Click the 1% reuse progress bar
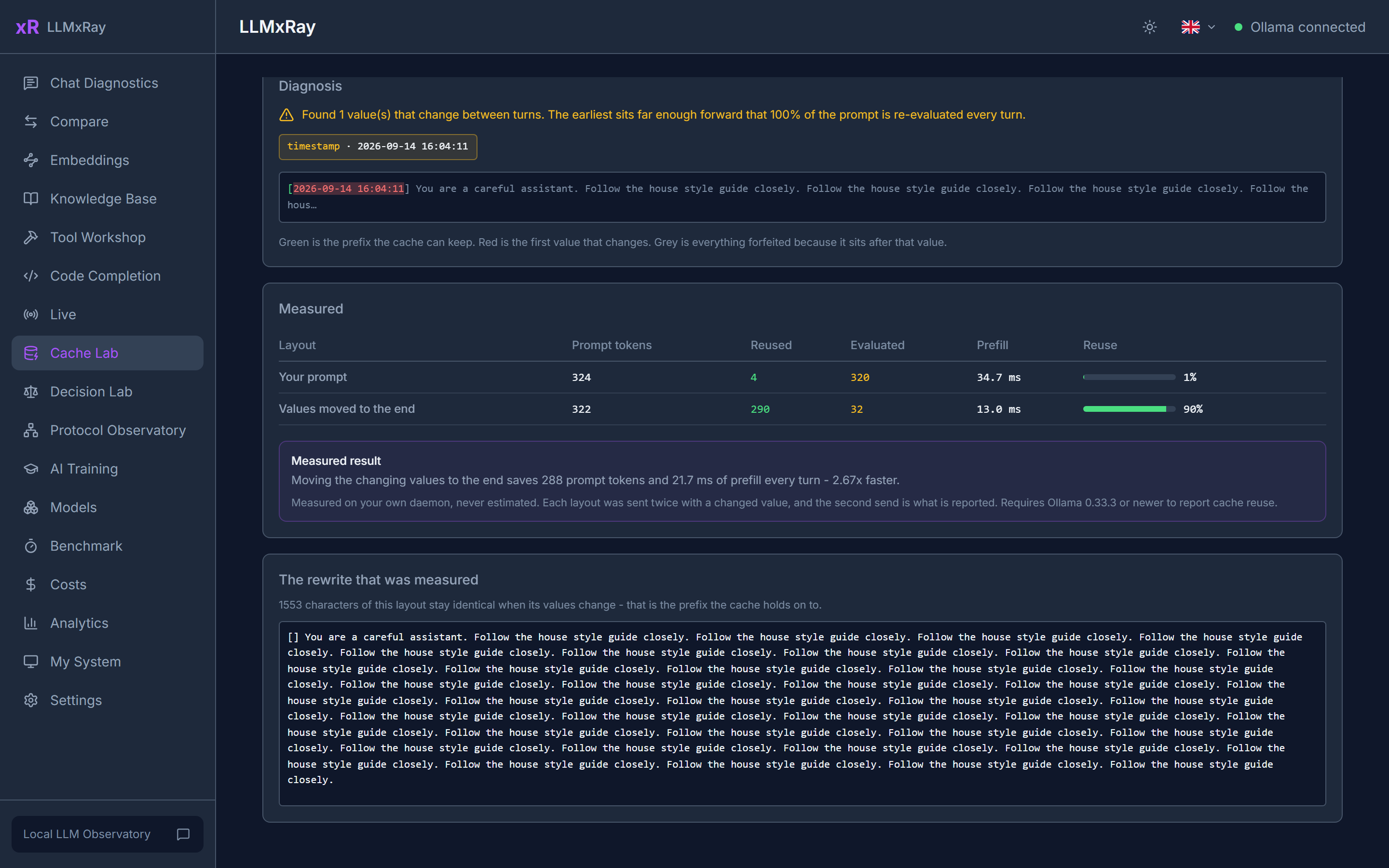1389x868 pixels. tap(1129, 377)
